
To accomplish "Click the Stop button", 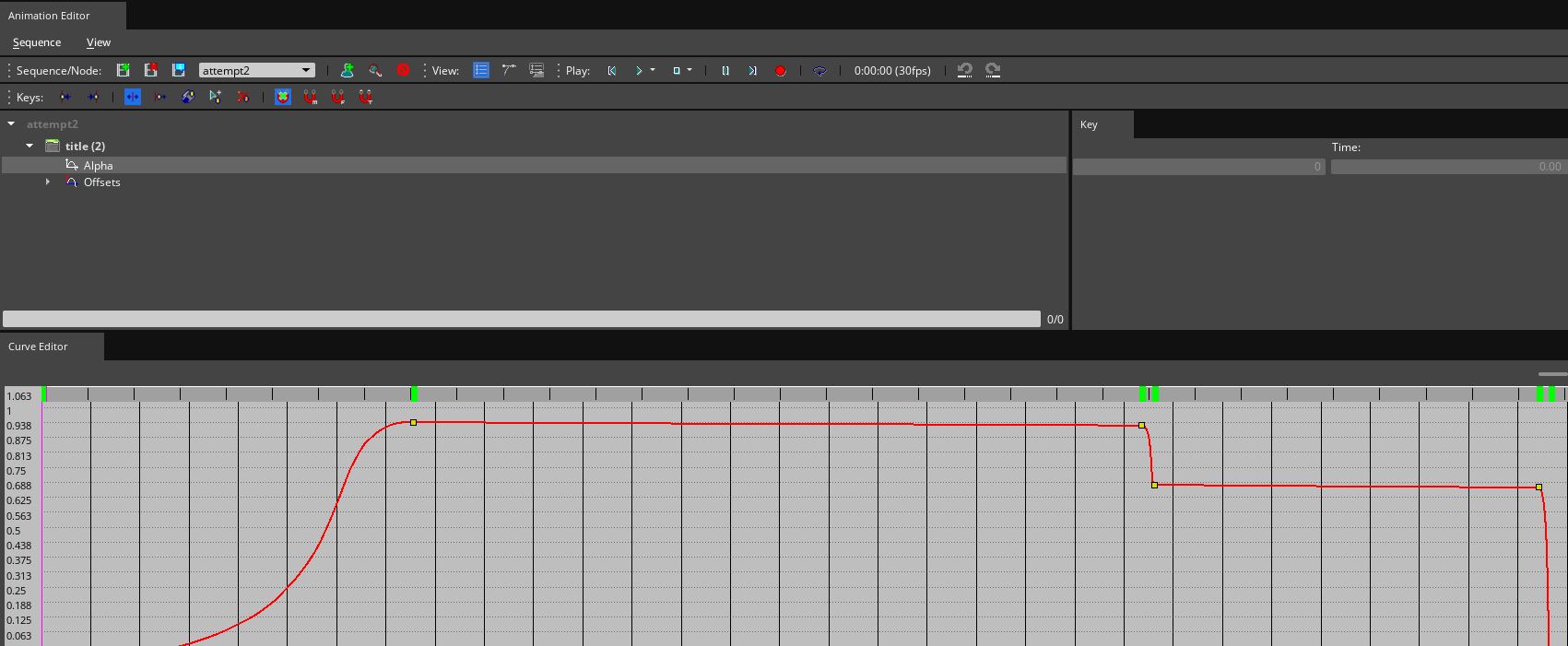I will click(x=676, y=70).
